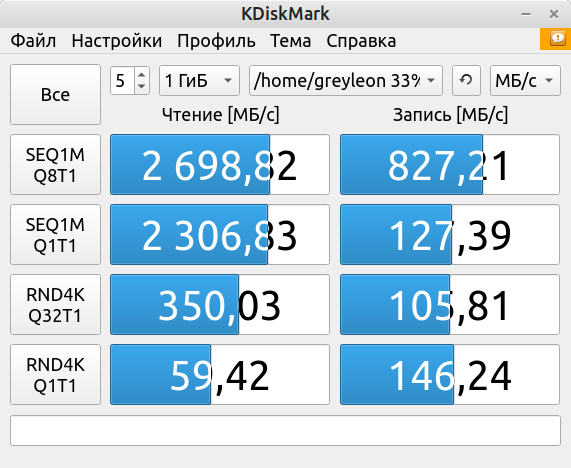This screenshot has width=571, height=468.
Task: Click the read result 2 698,82
Action: point(220,165)
